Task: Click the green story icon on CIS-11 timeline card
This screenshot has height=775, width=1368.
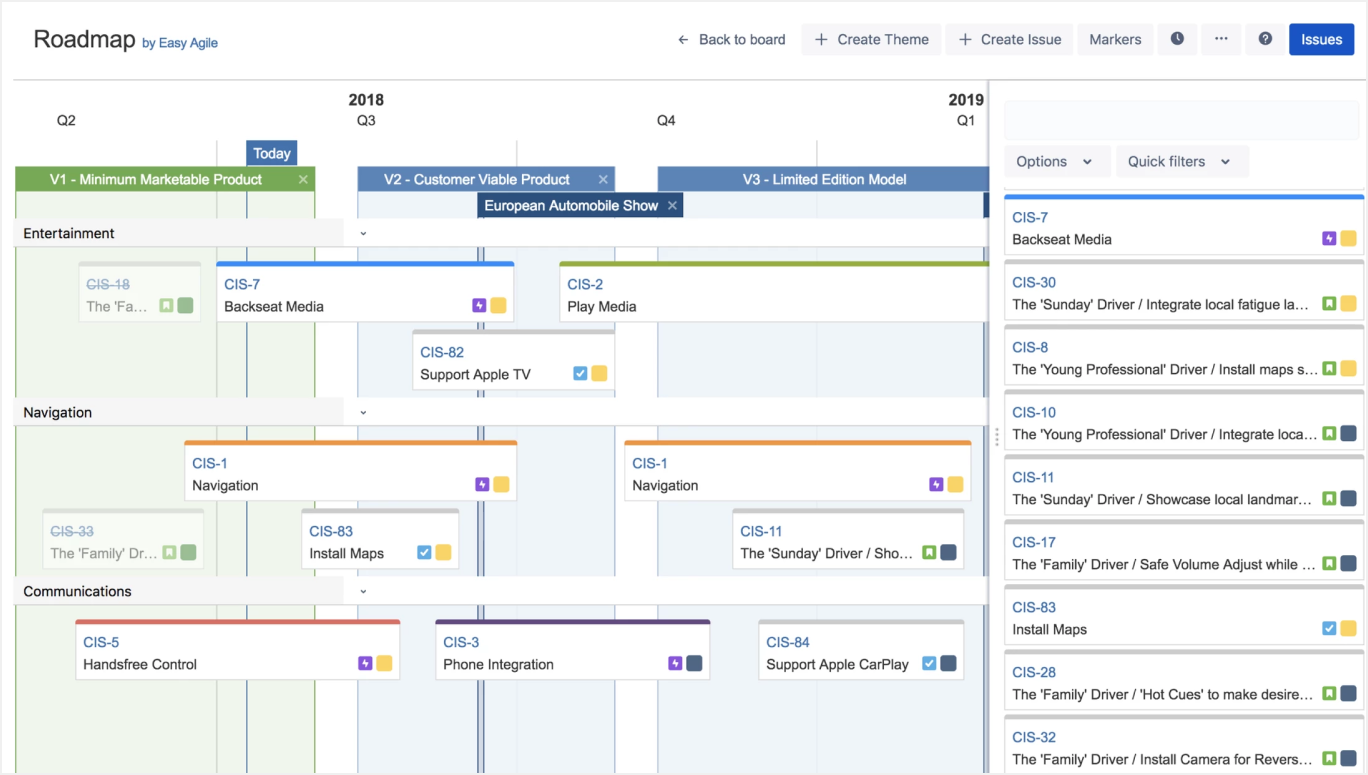Action: pos(929,553)
